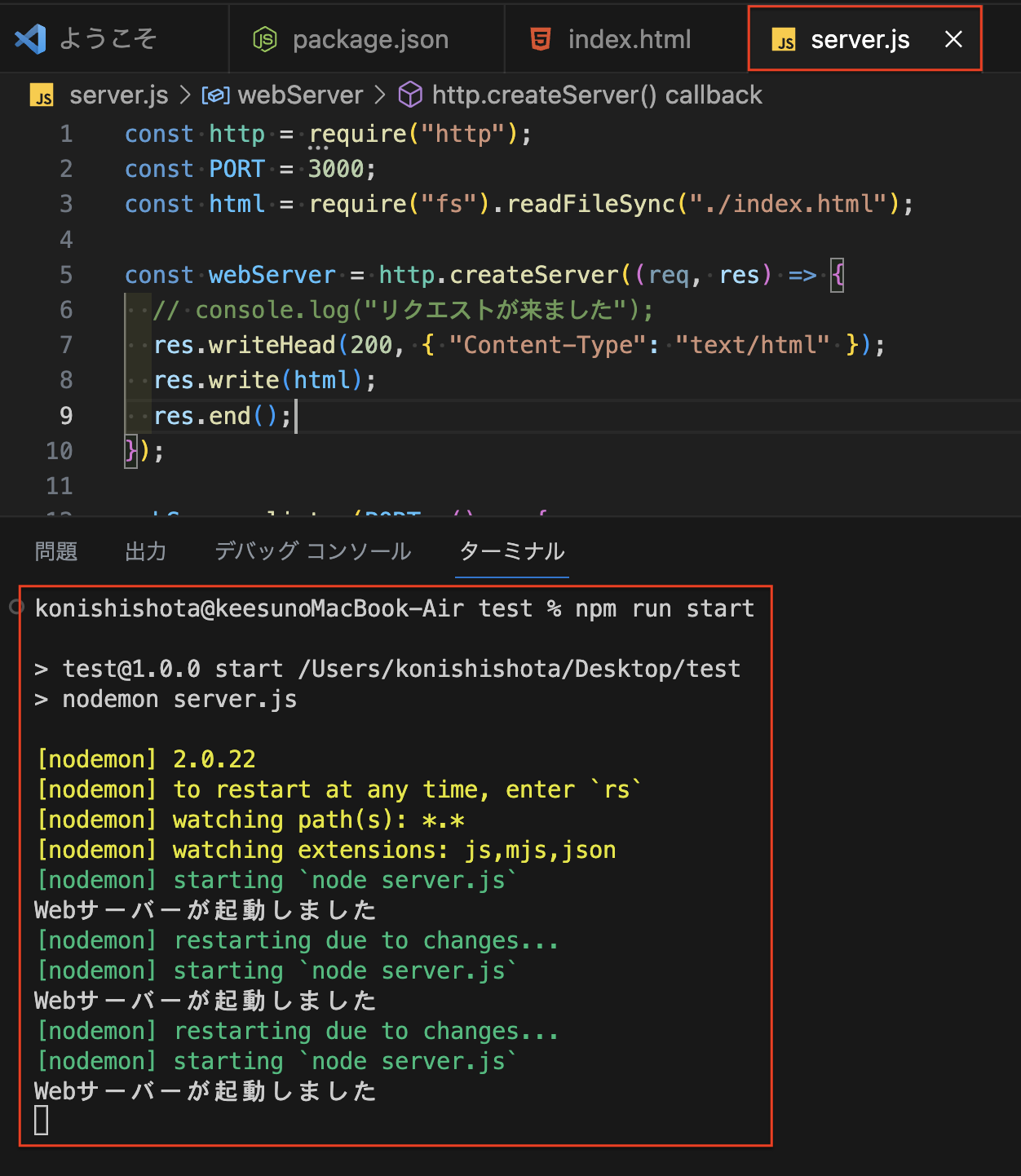
Task: Open the 出力 panel tab
Action: coord(145,551)
